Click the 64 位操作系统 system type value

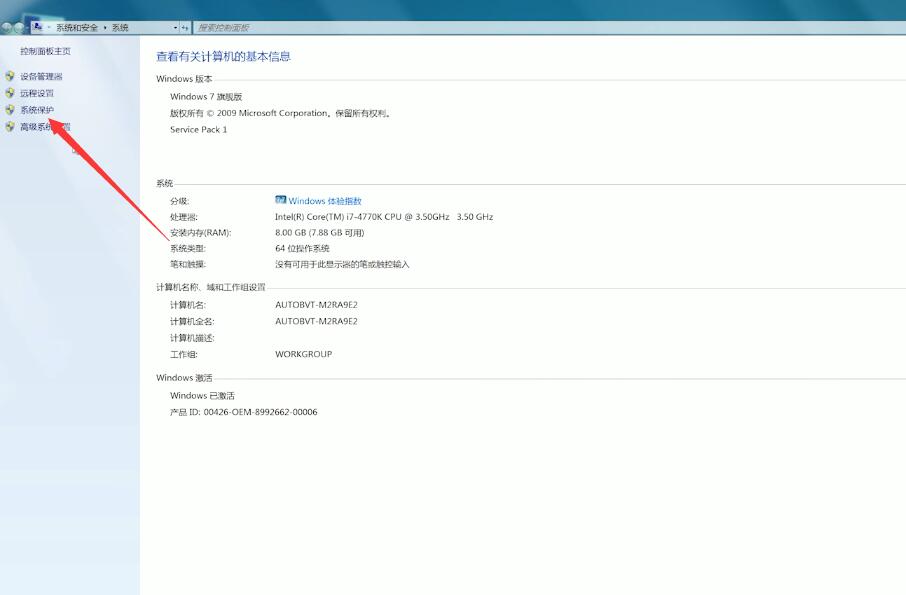[302, 248]
